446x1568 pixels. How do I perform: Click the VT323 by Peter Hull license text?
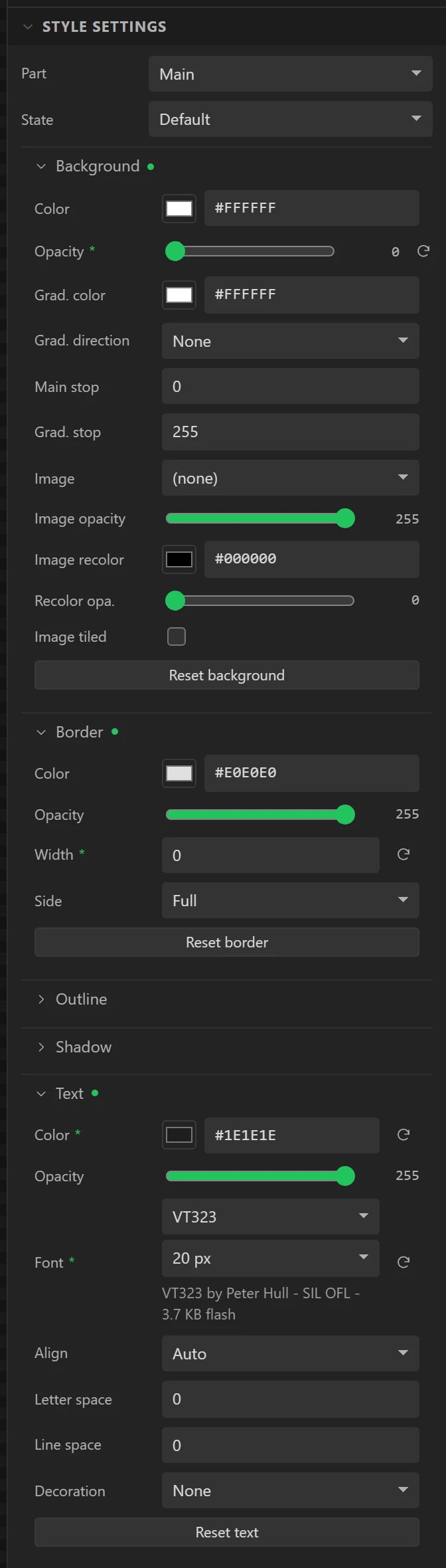click(x=261, y=1304)
